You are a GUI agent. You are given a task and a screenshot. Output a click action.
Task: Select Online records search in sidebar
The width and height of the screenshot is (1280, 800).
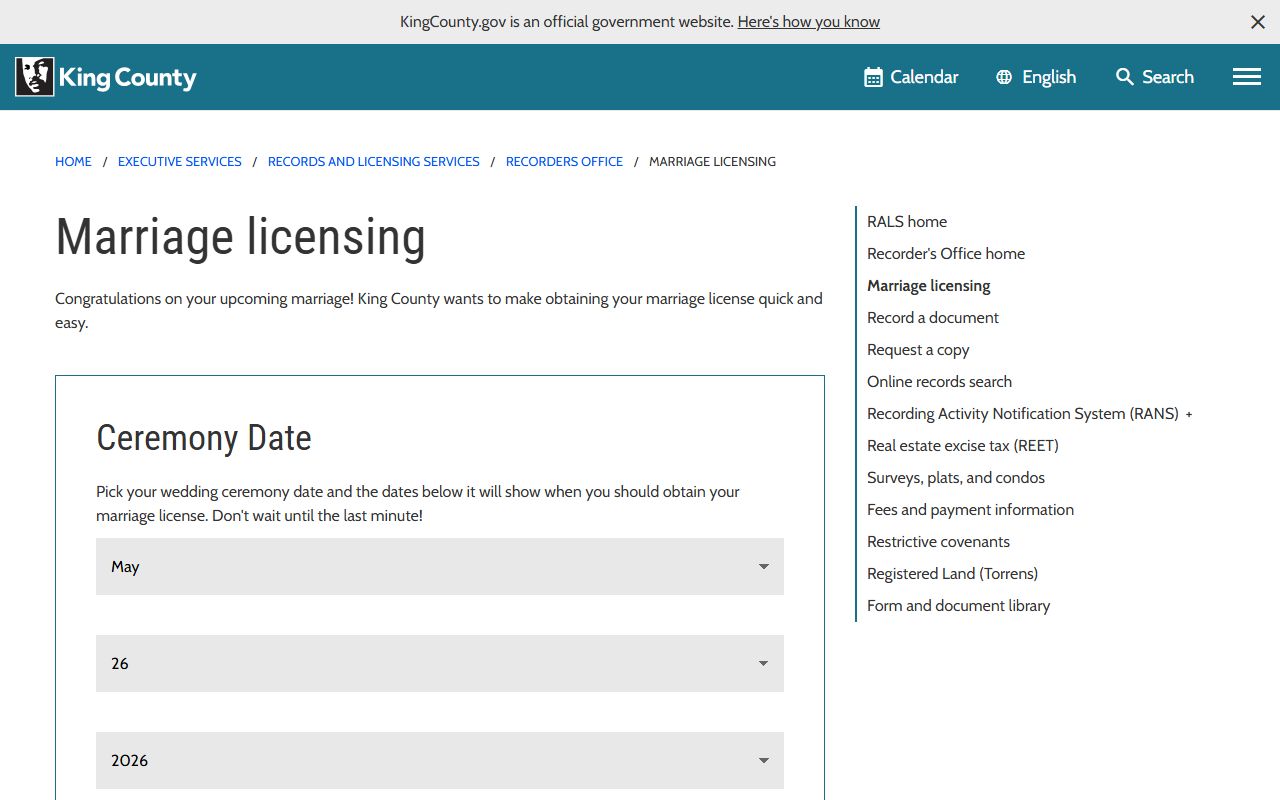[x=939, y=382]
